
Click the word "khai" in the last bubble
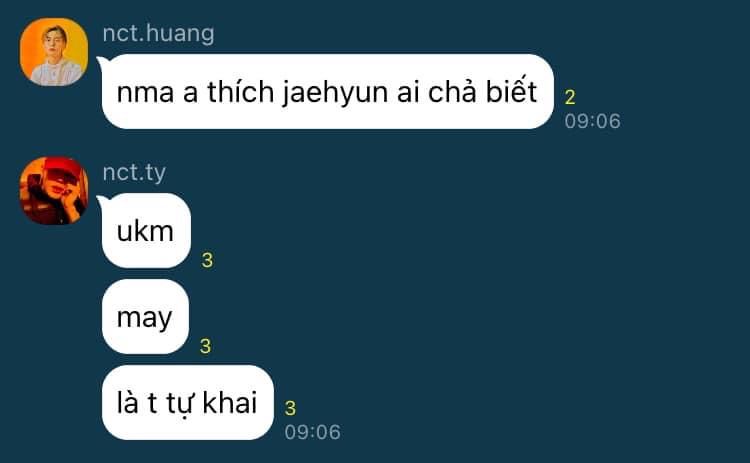230,402
